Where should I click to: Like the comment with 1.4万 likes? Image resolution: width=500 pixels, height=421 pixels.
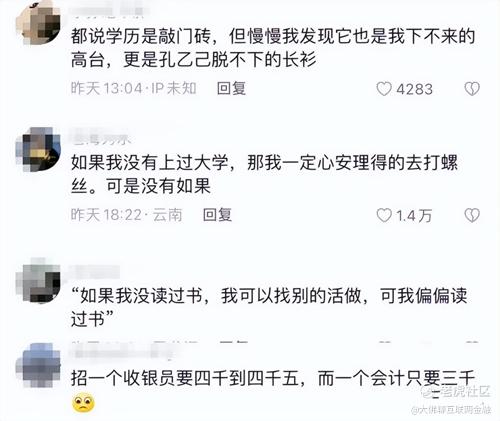tap(384, 215)
